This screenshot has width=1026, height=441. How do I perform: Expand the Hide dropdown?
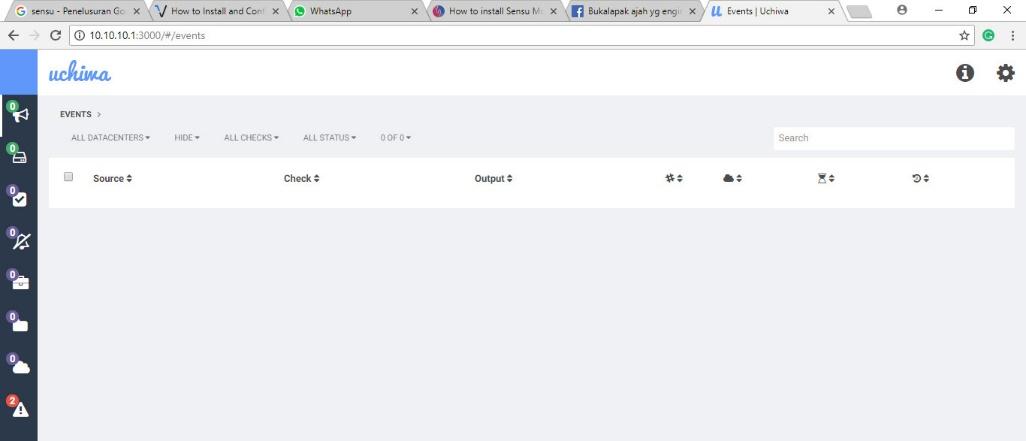(187, 137)
